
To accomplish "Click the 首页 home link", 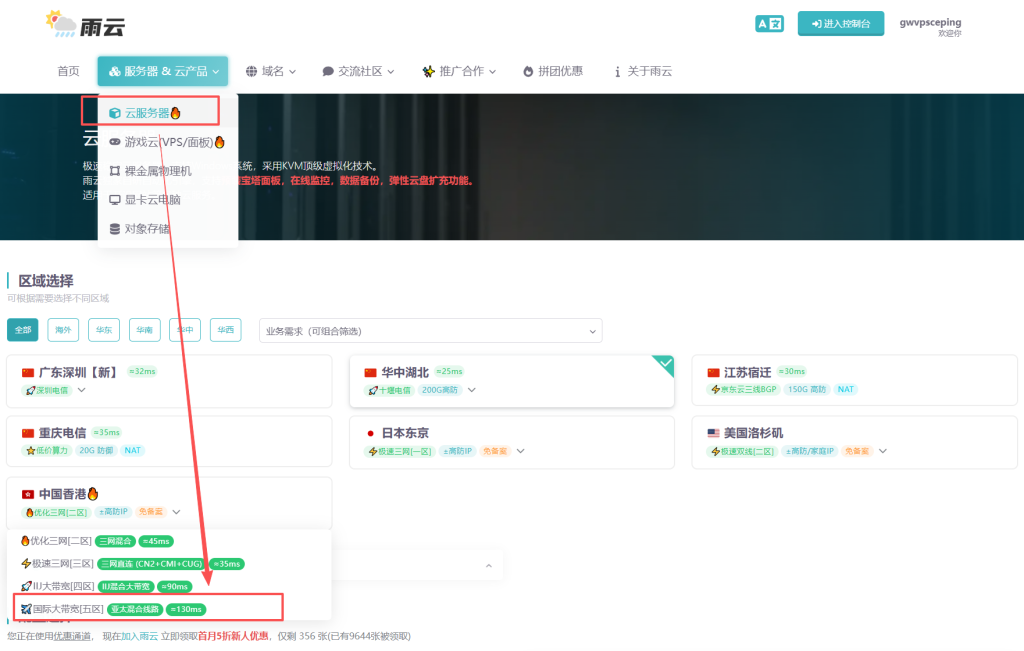I will pyautogui.click(x=67, y=71).
